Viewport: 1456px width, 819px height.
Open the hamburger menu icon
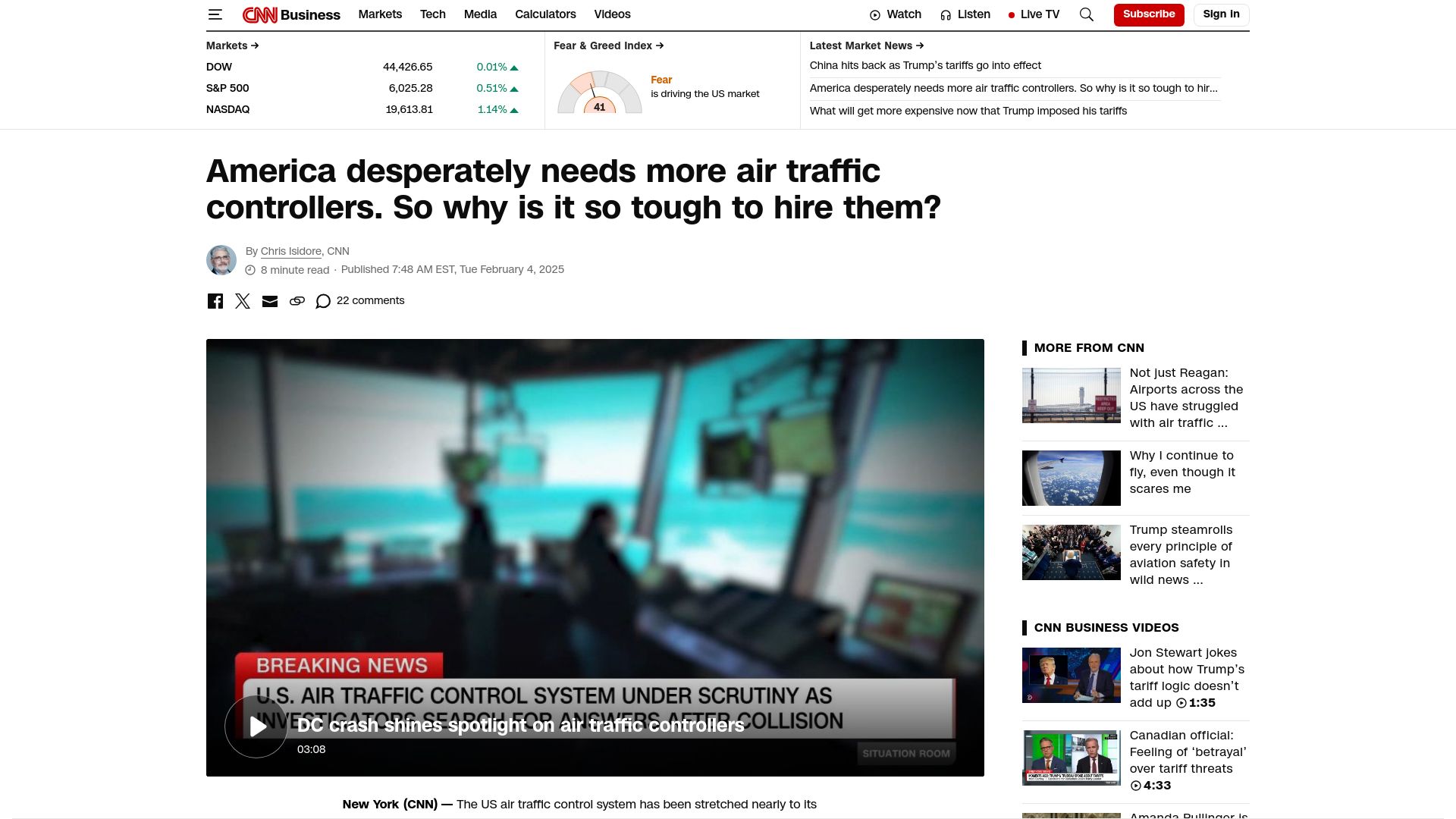215,14
